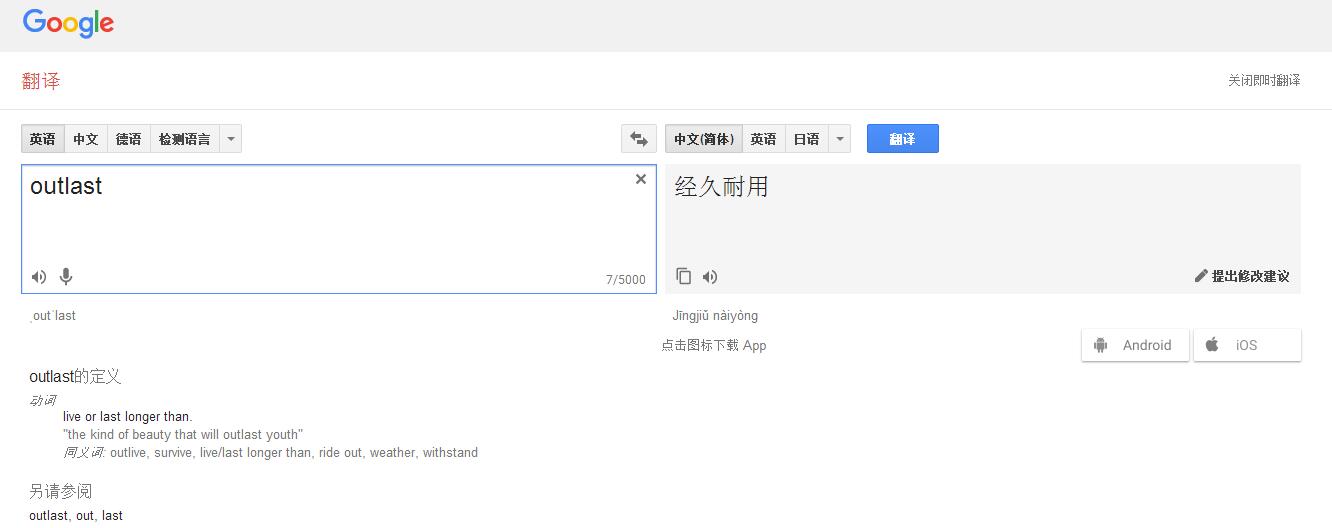This screenshot has height=528, width=1332.
Task: Click the red 翻译 page title
Action: coord(42,81)
